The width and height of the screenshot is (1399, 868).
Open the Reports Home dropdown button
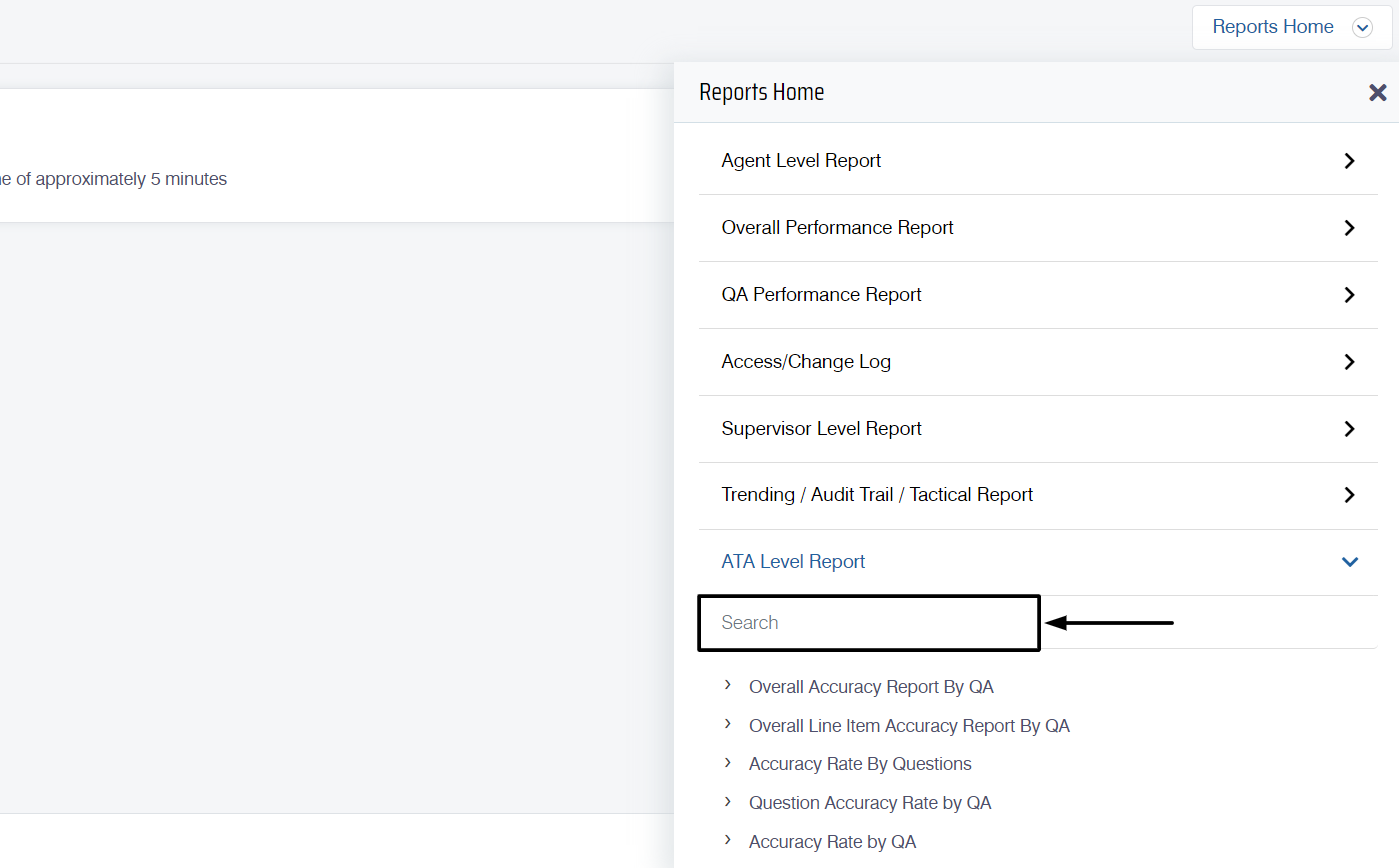[1292, 27]
